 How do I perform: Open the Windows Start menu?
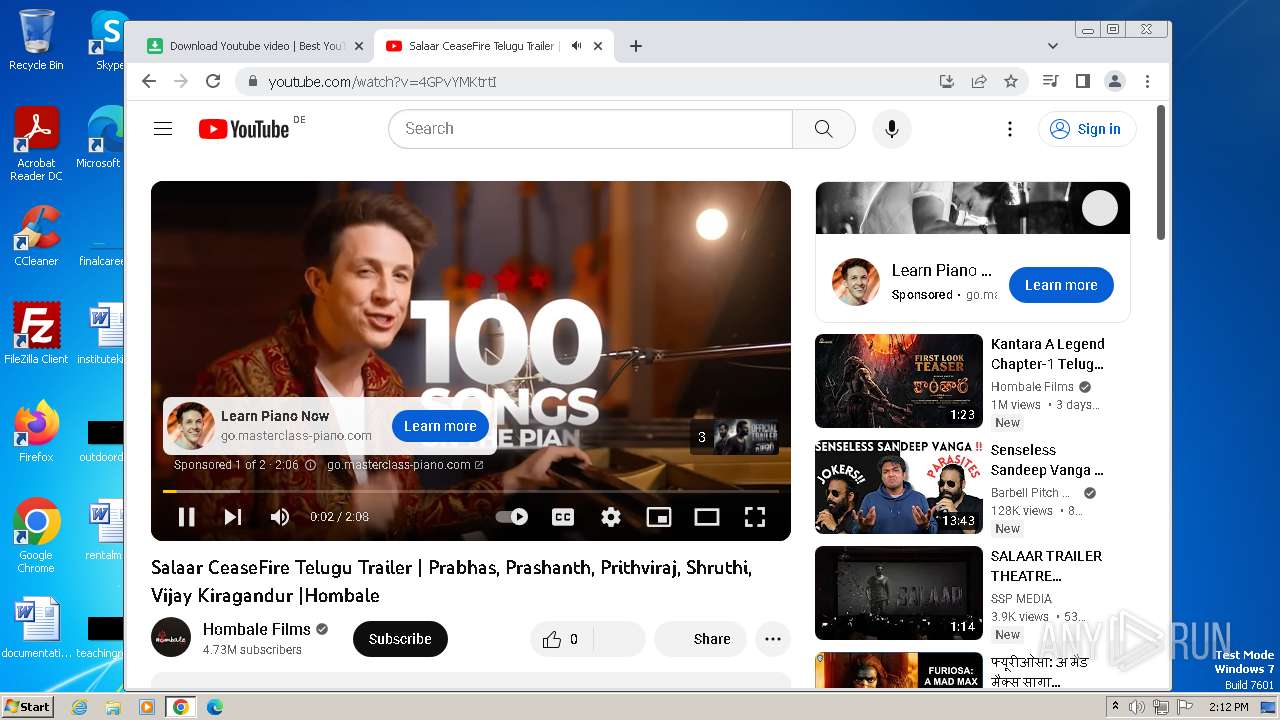(x=28, y=706)
